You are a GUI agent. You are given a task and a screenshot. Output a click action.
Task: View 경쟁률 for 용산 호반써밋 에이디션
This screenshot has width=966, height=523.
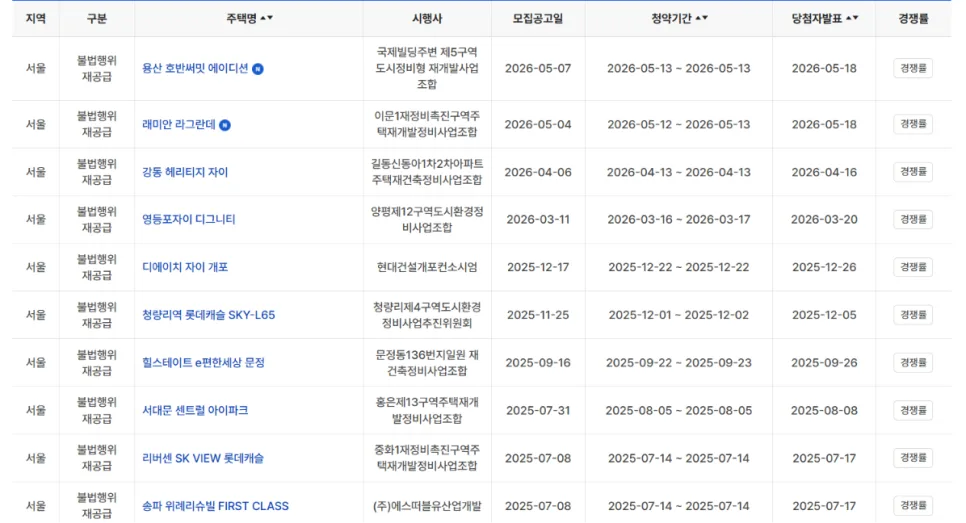(x=913, y=68)
